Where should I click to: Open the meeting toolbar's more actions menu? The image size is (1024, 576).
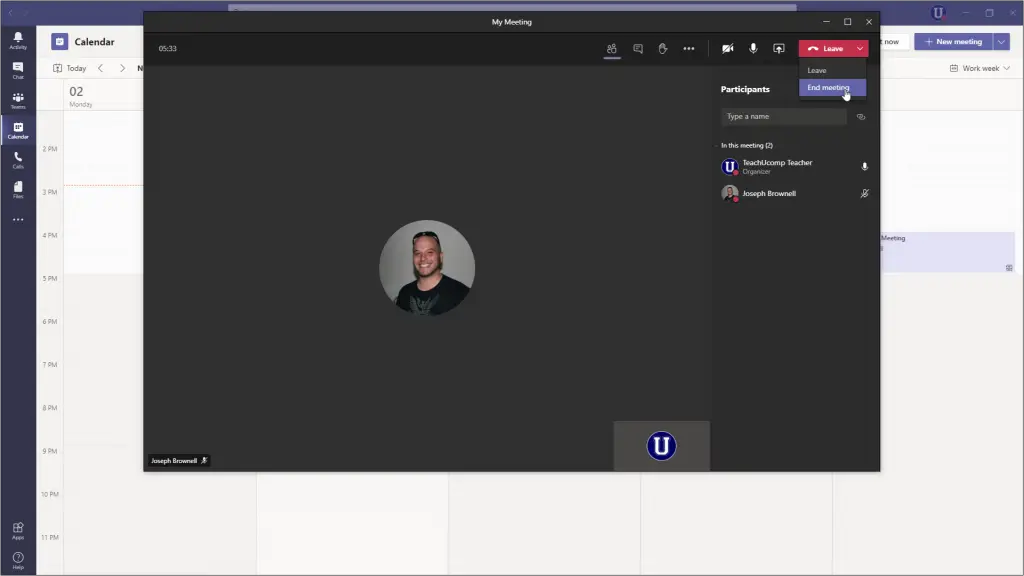point(689,48)
